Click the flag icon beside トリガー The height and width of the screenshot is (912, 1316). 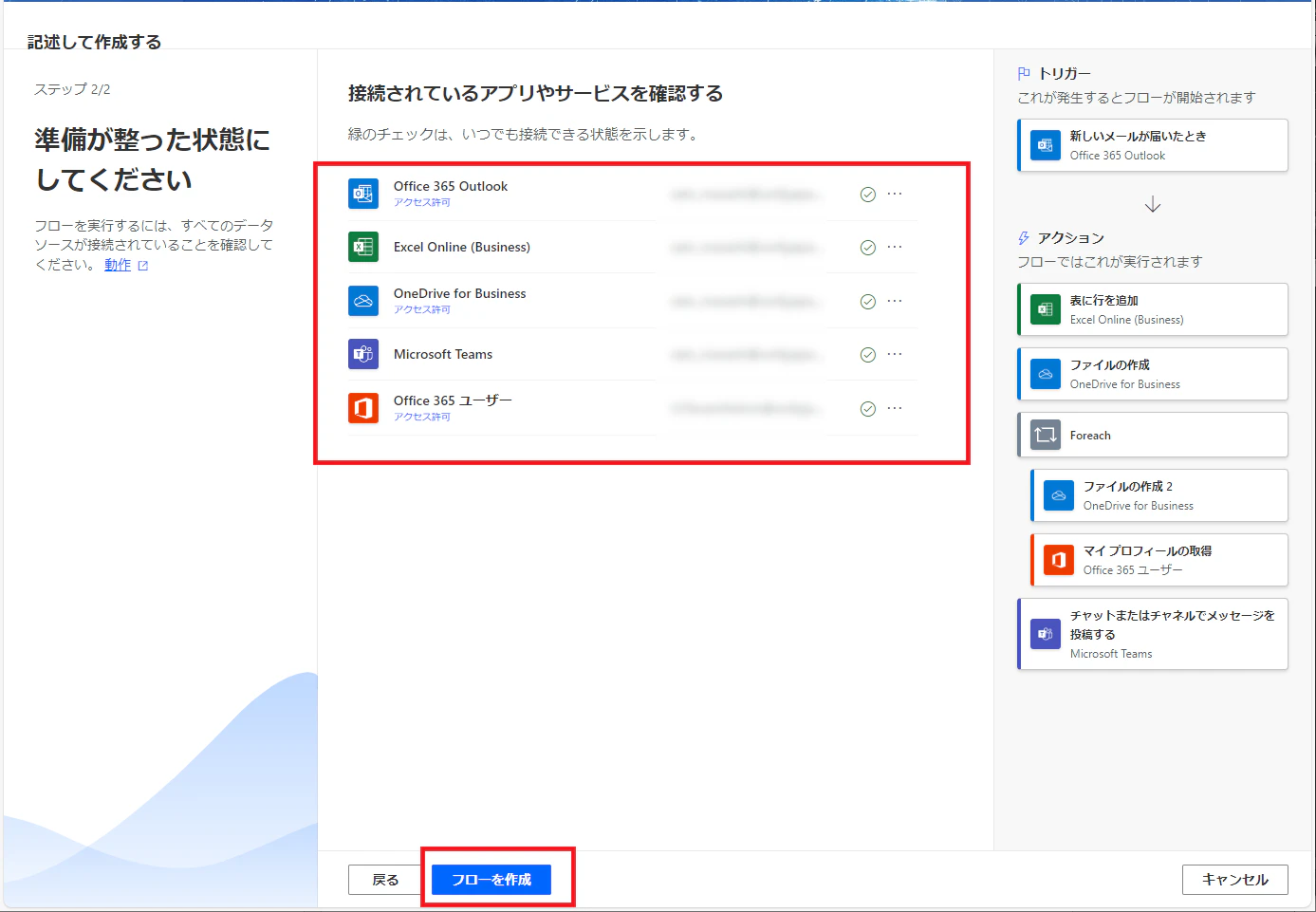(x=1024, y=73)
